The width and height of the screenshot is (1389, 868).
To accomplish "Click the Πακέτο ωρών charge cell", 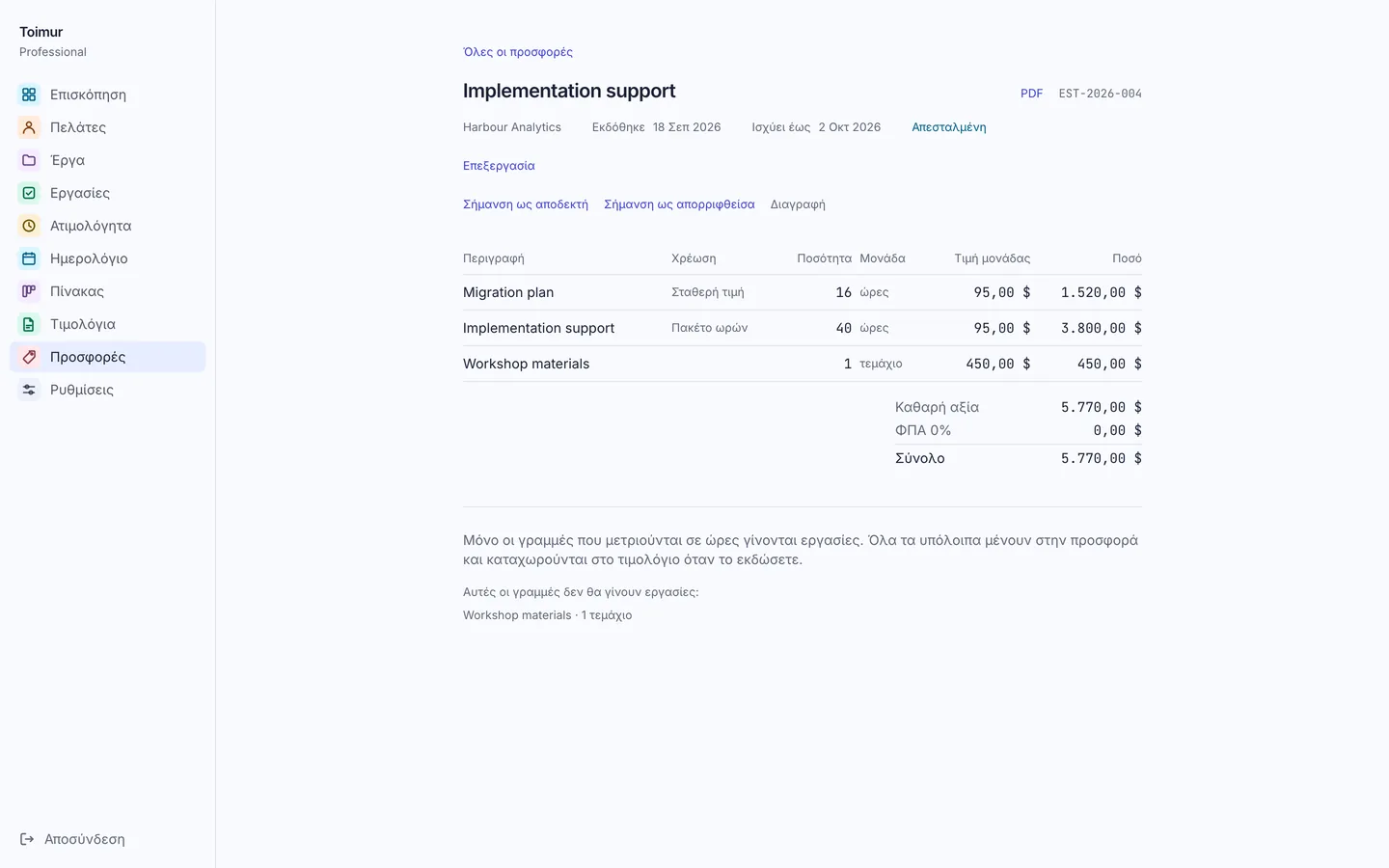I will click(x=710, y=328).
